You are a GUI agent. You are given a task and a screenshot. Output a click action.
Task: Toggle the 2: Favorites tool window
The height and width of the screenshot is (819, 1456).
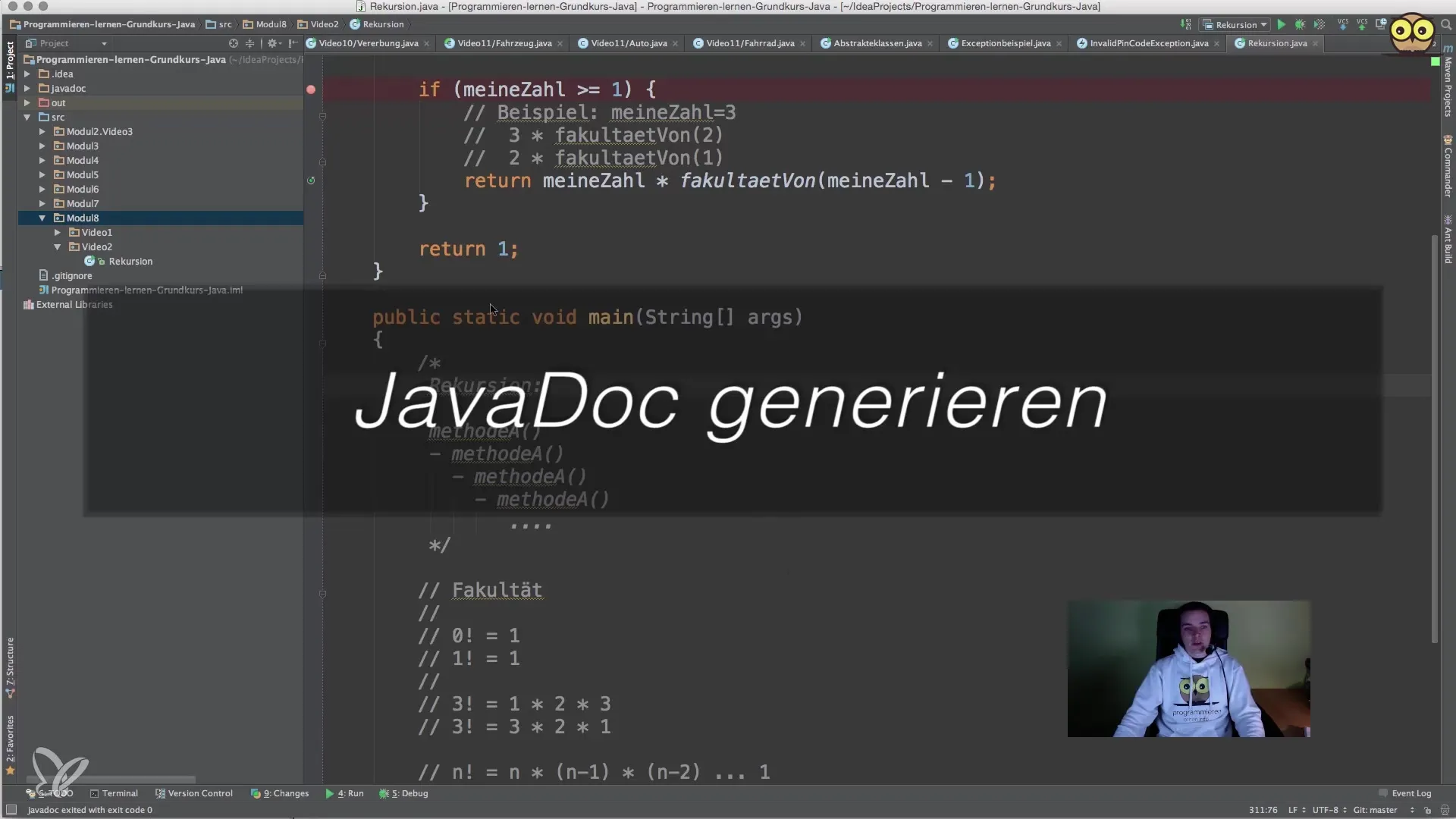pyautogui.click(x=10, y=745)
